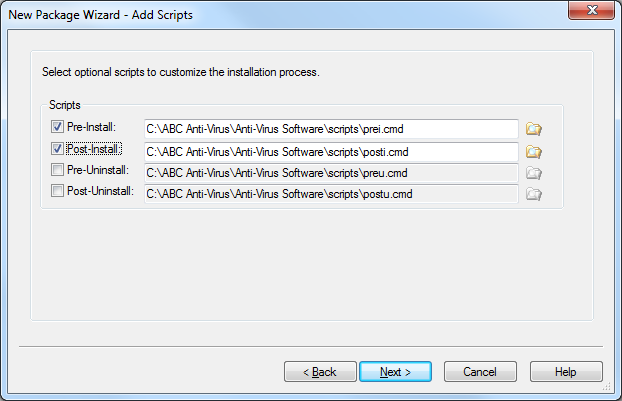Viewport: 622px width, 401px height.
Task: Click the Pre-Uninstall label text
Action: [98, 170]
